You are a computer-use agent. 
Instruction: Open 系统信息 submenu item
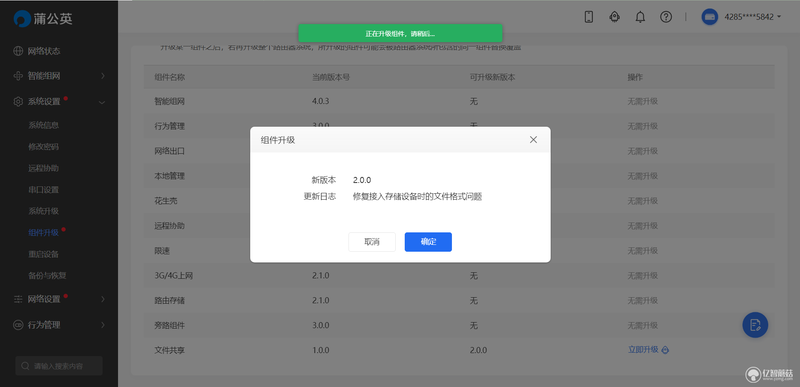click(x=43, y=125)
